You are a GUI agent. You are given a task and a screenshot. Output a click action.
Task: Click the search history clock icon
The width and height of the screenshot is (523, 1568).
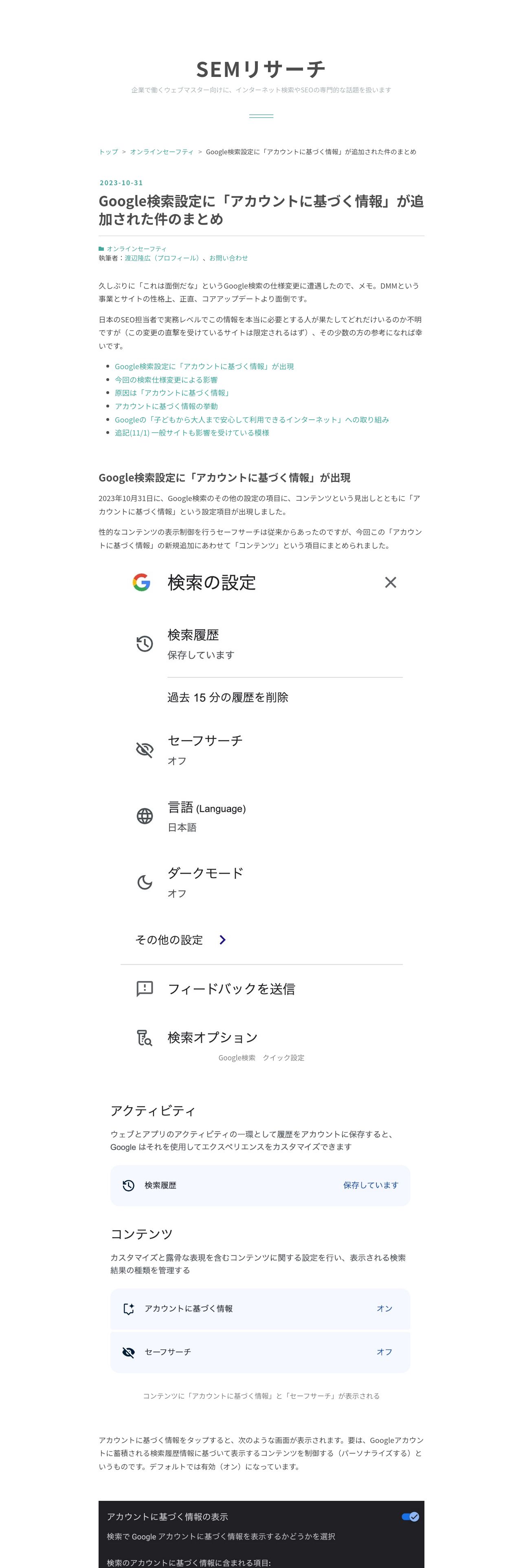[x=144, y=644]
